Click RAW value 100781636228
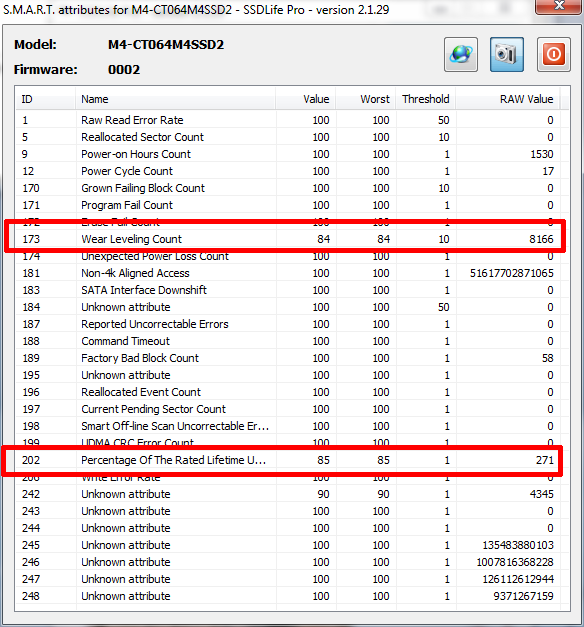The width and height of the screenshot is (584, 627). [515, 562]
